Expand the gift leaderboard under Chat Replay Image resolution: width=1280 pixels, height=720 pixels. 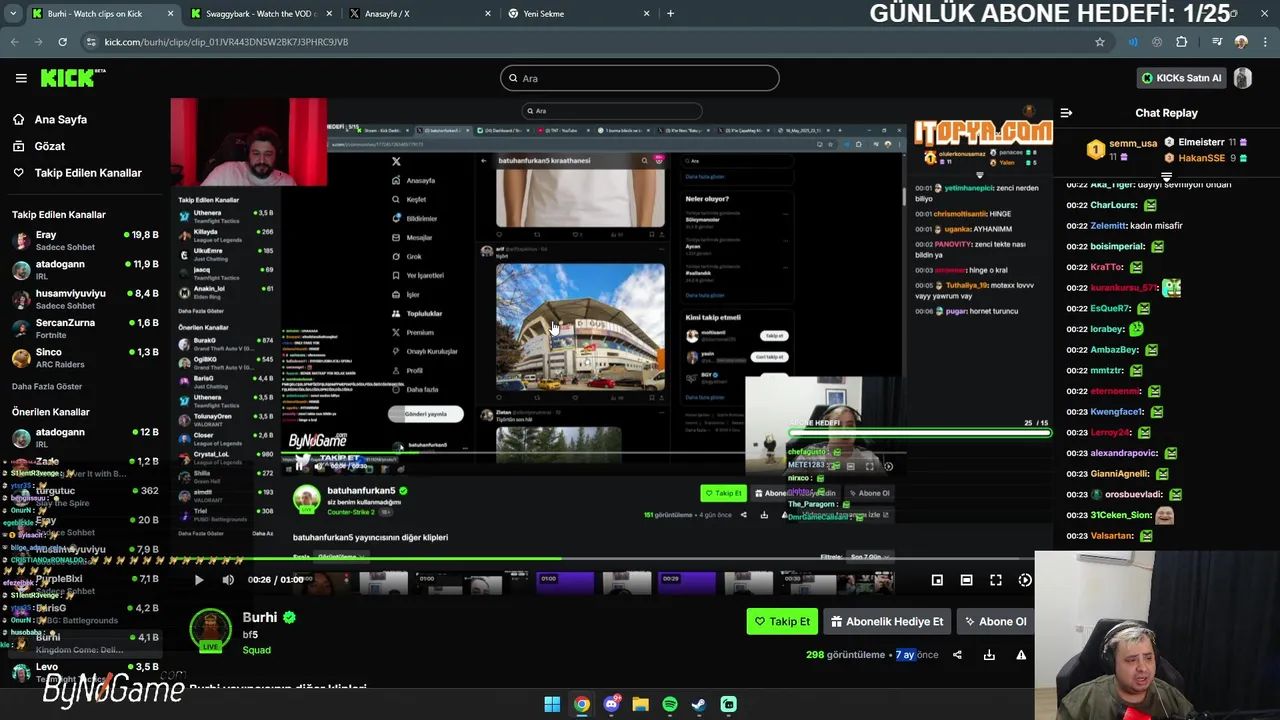point(1166,175)
